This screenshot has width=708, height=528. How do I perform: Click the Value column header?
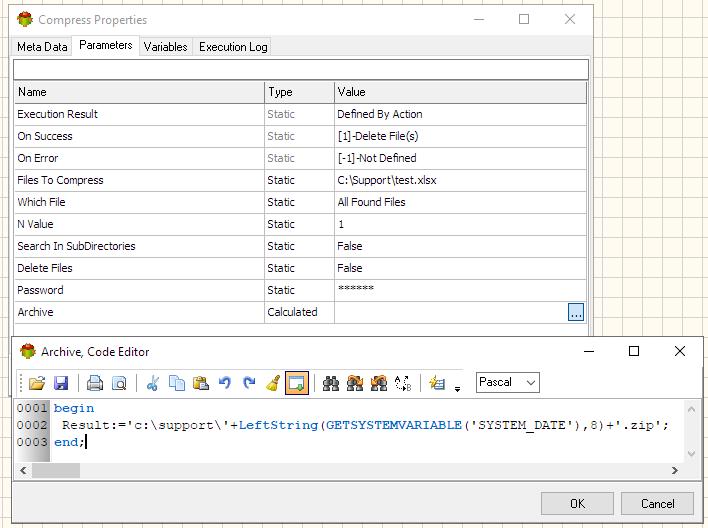(460, 92)
